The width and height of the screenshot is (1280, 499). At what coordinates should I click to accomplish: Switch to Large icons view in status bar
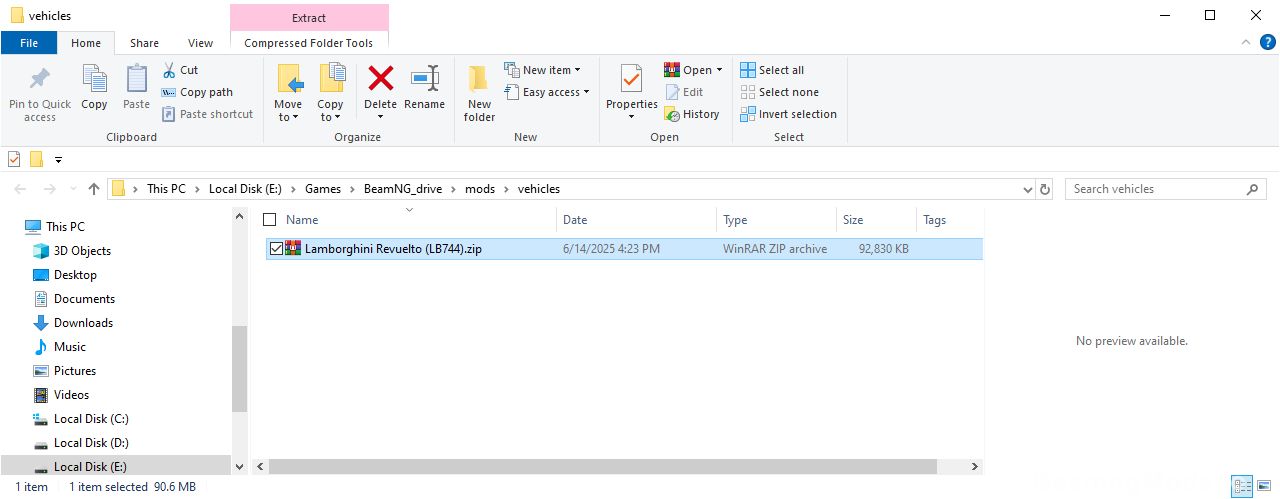[x=1264, y=487]
